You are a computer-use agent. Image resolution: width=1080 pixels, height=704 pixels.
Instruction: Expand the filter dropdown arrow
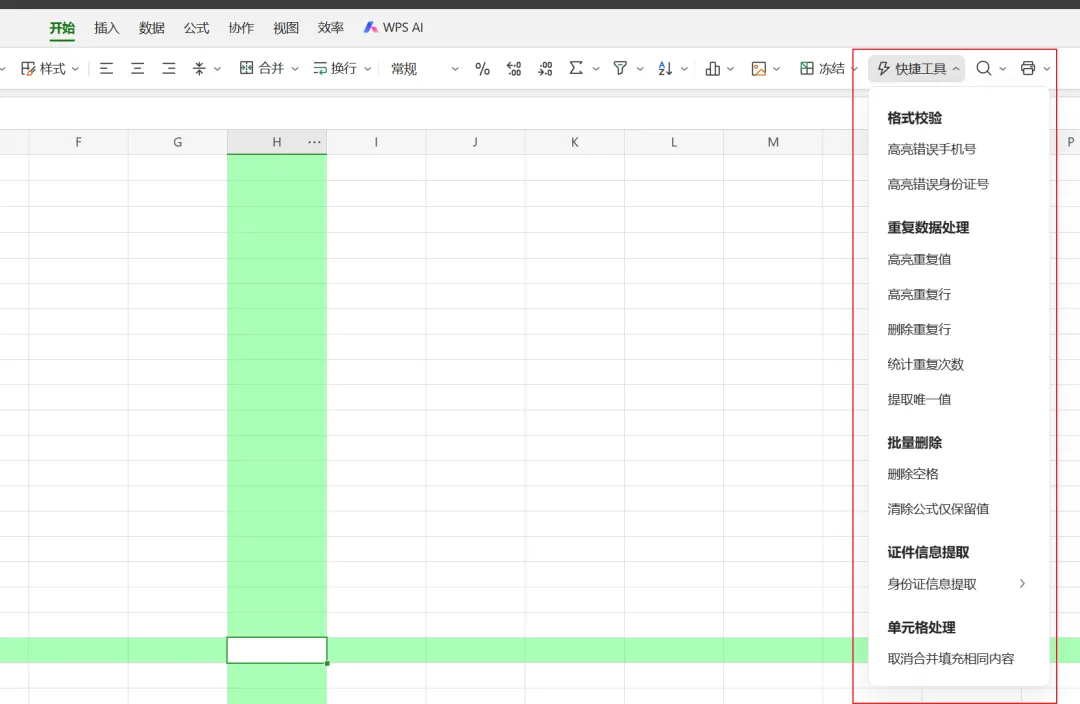point(641,69)
